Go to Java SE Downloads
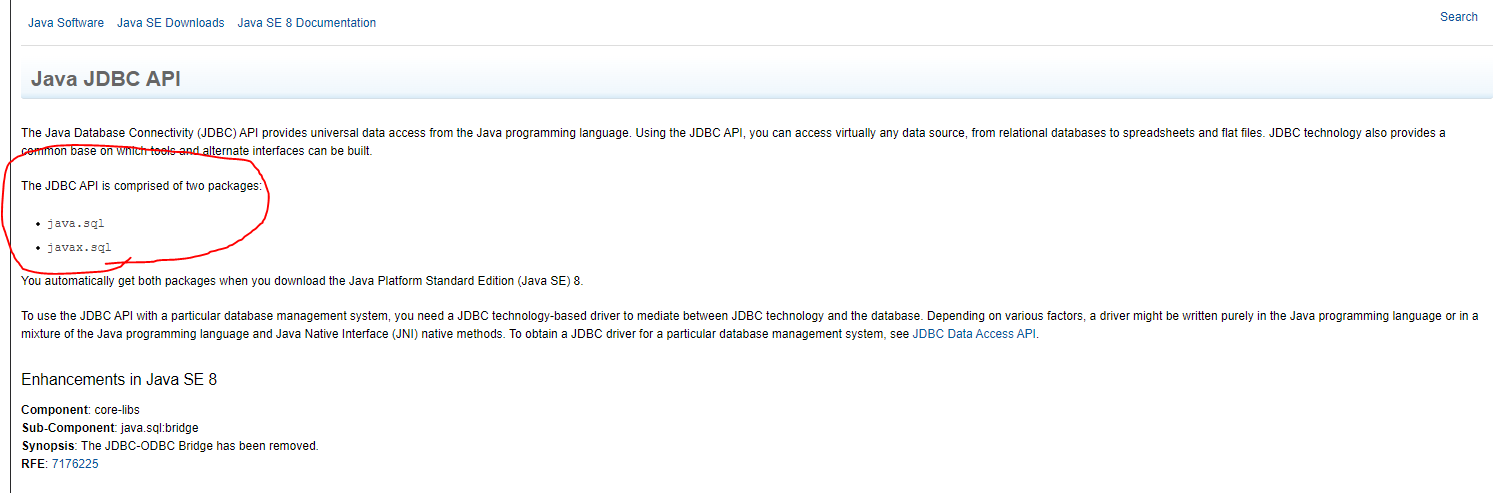This screenshot has height=493, width=1503. pyautogui.click(x=170, y=23)
